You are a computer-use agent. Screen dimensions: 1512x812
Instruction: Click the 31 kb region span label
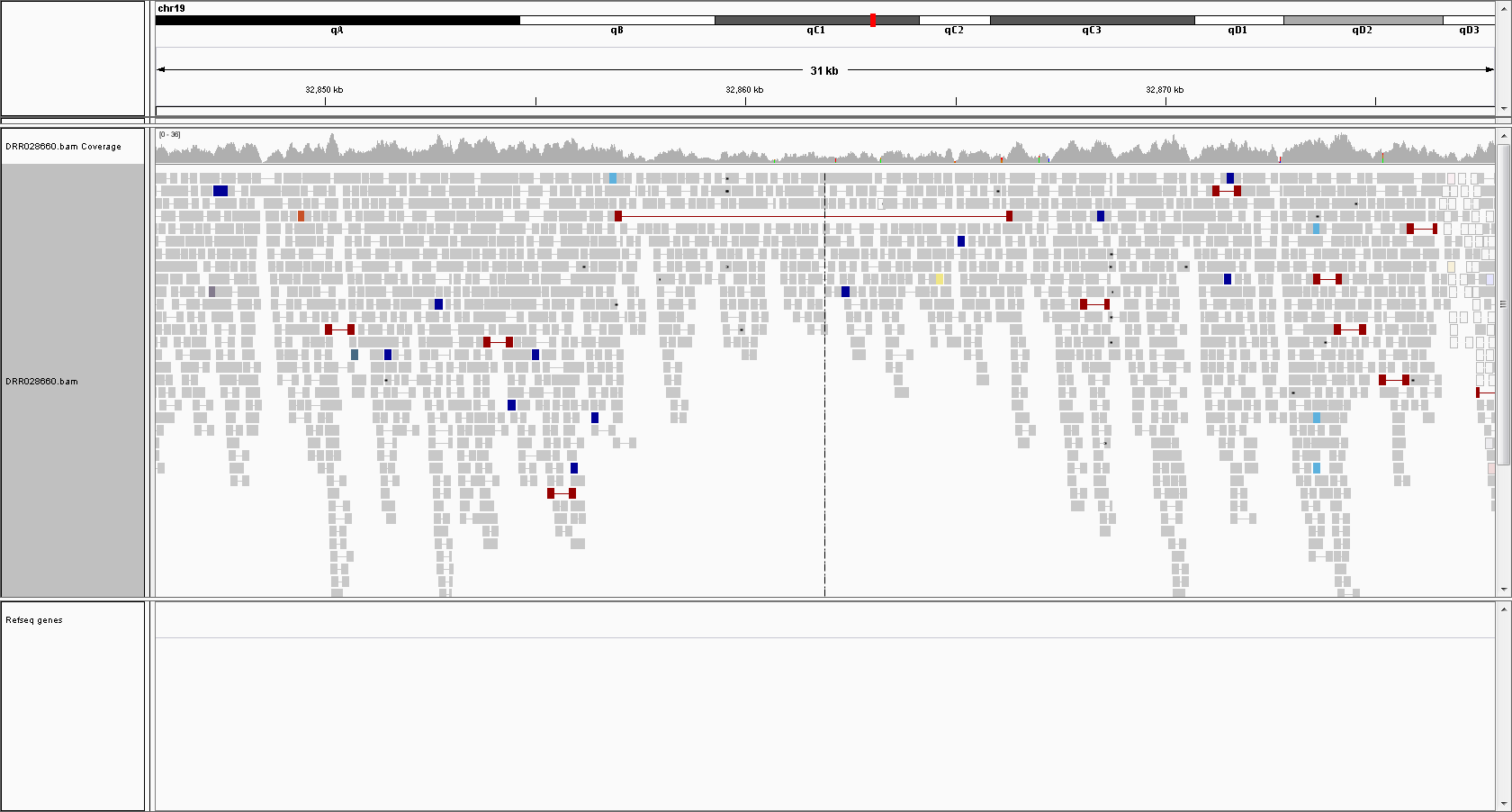coord(823,70)
